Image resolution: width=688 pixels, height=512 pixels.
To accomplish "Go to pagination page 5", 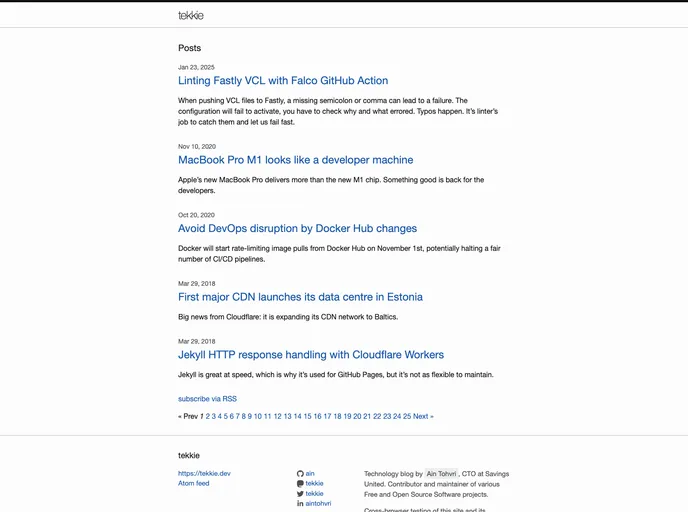I will point(226,416).
